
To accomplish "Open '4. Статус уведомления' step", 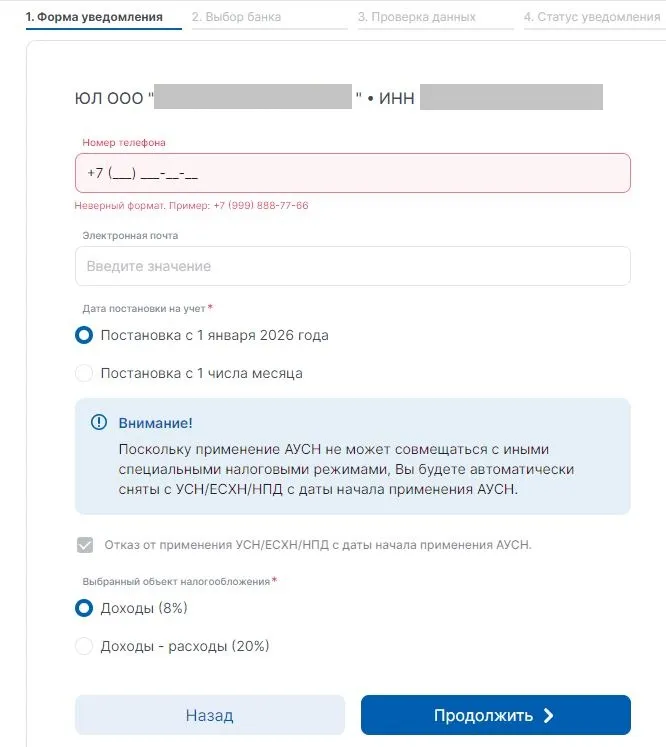I will [x=591, y=17].
